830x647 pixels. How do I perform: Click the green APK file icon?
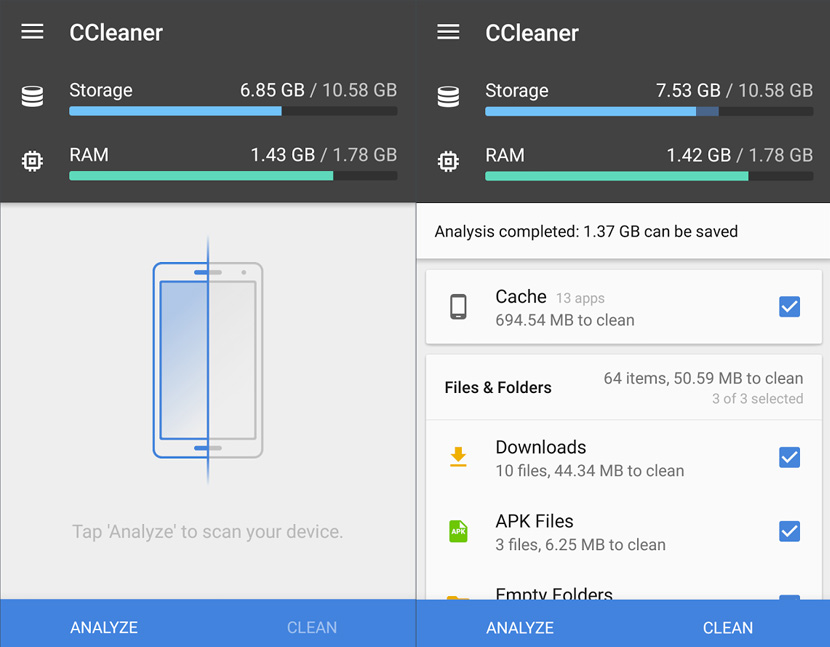460,531
